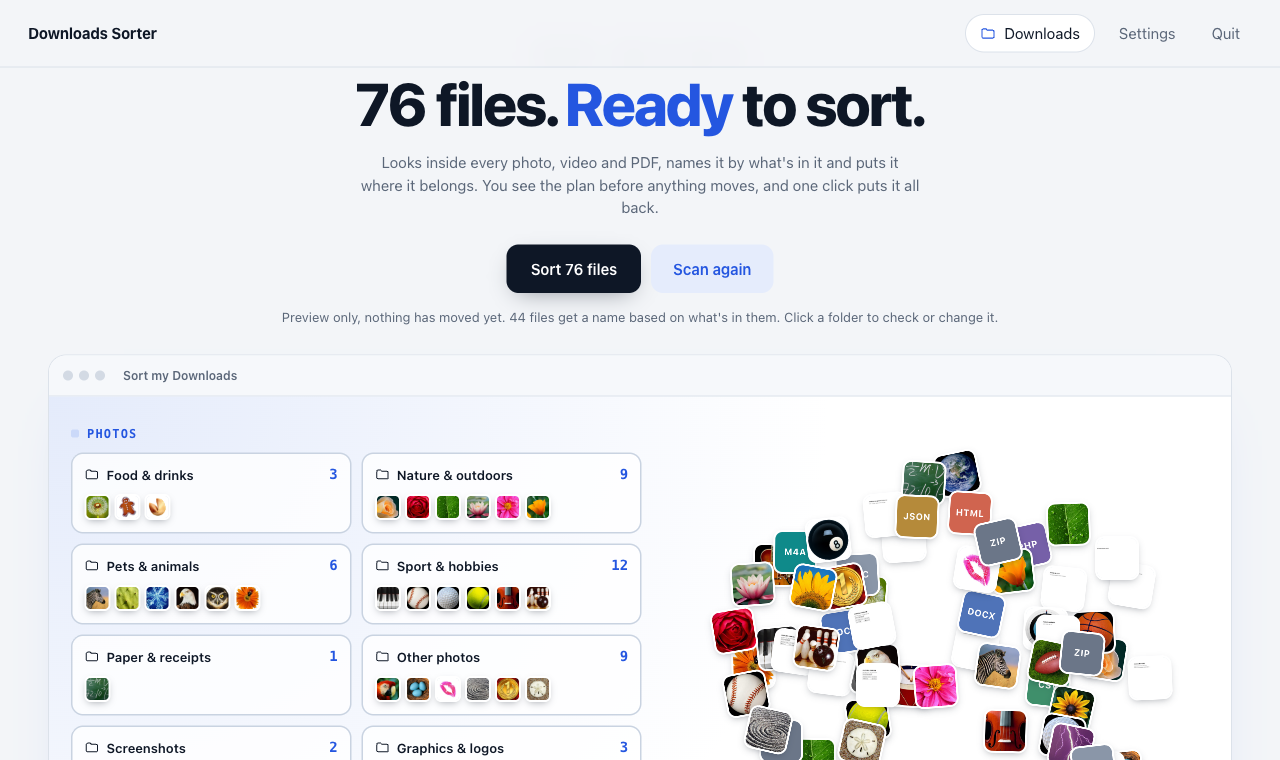Open the Downloads folder button in header
This screenshot has height=760, width=1280.
point(1029,33)
